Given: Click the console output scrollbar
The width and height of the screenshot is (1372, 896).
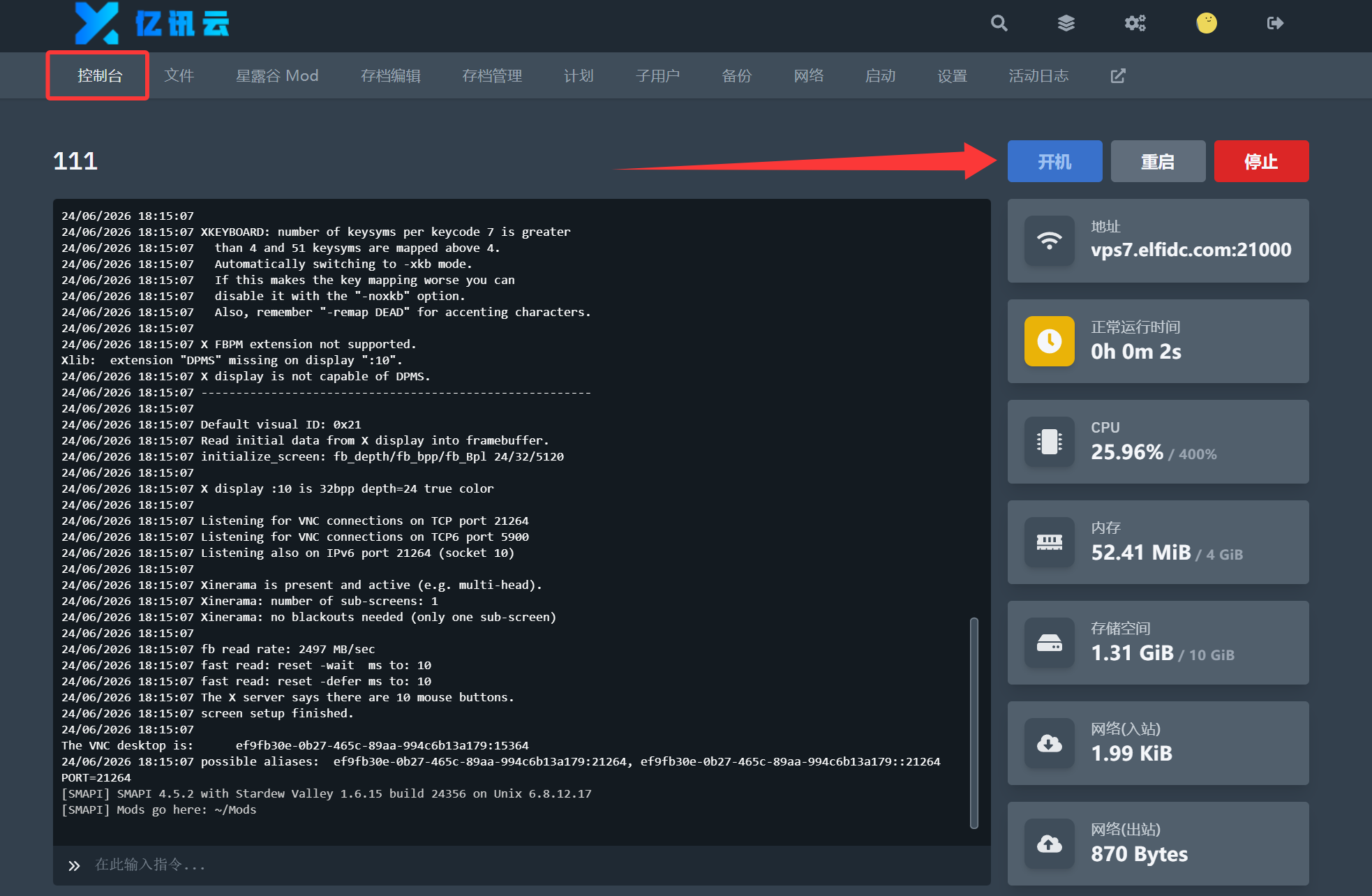Looking at the screenshot, I should [x=974, y=723].
